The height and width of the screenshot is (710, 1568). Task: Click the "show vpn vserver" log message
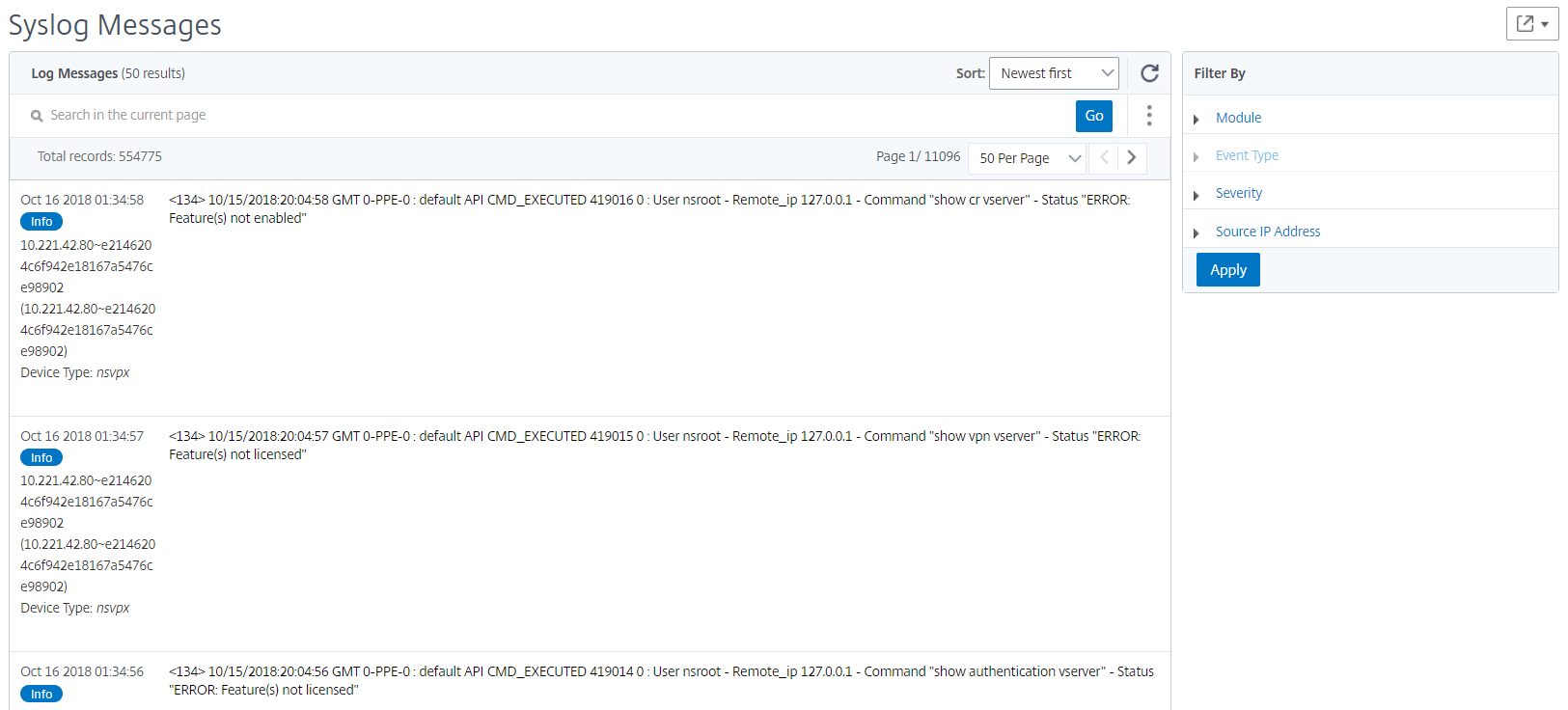coord(654,445)
